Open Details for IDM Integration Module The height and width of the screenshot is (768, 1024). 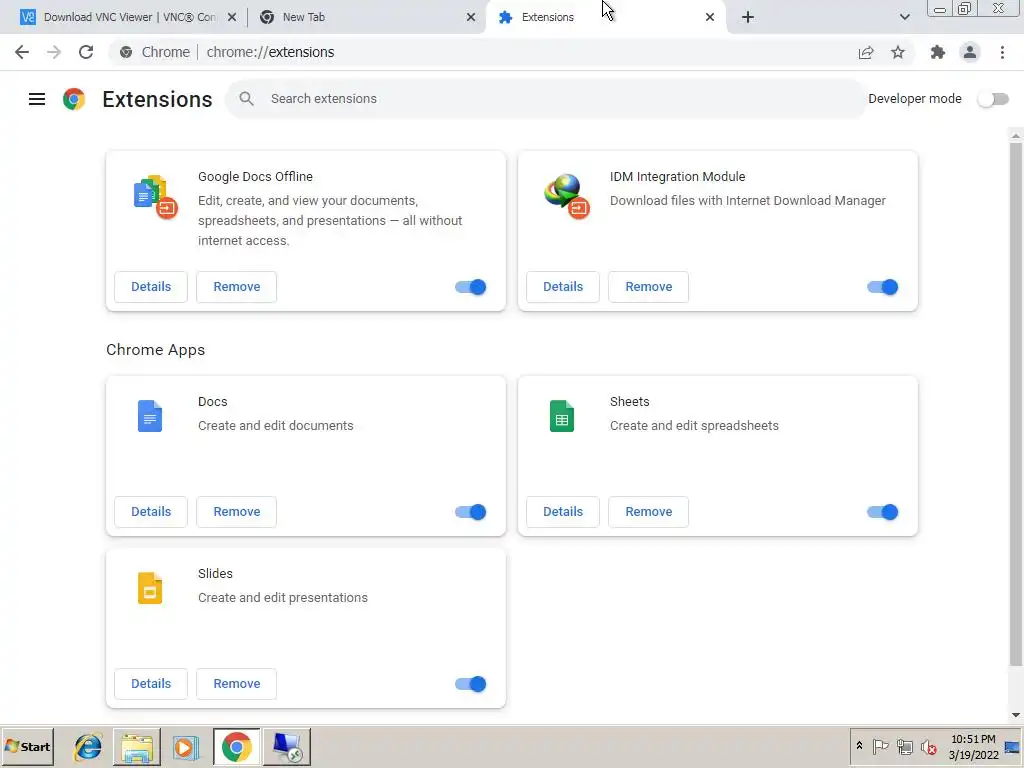pos(563,287)
